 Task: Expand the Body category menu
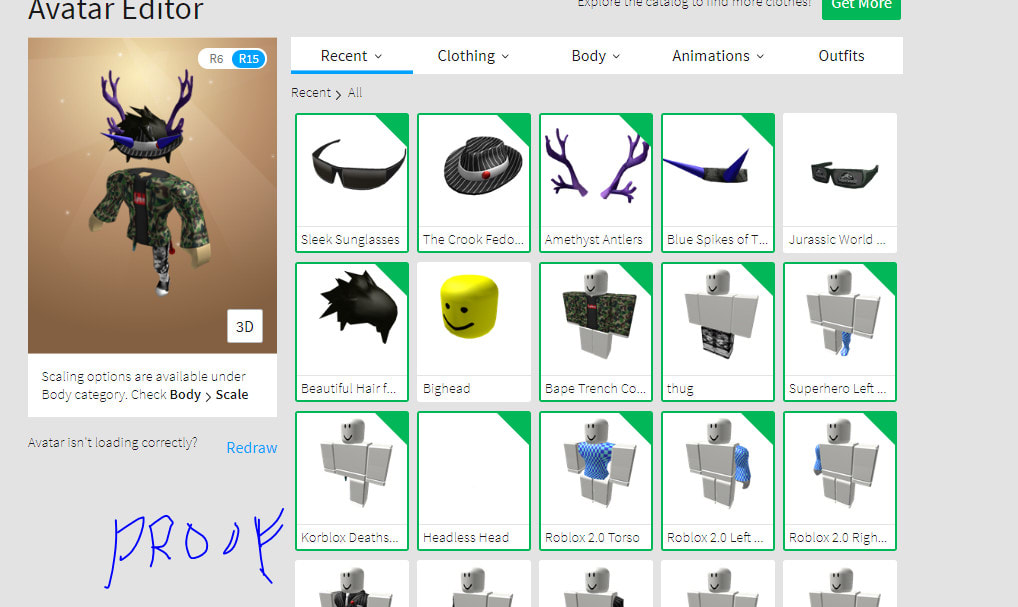[595, 56]
